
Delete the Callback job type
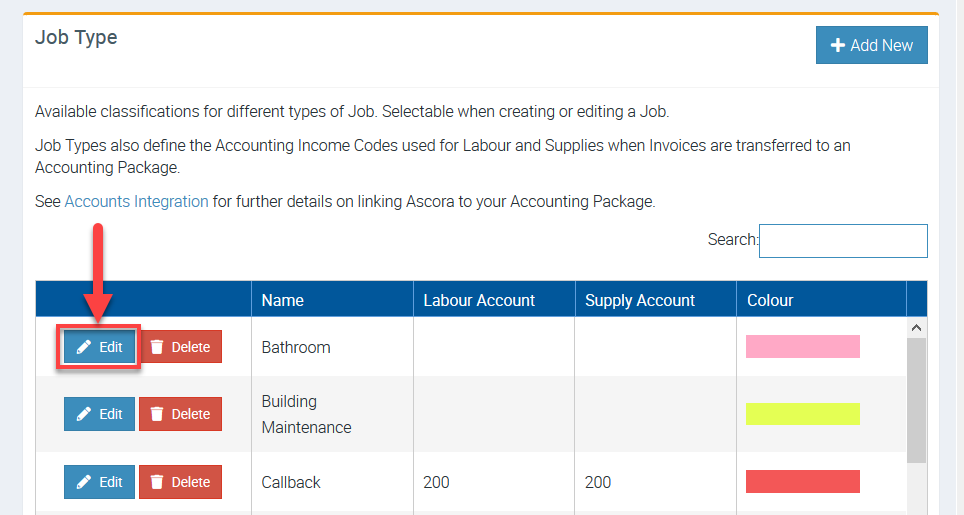[x=180, y=482]
